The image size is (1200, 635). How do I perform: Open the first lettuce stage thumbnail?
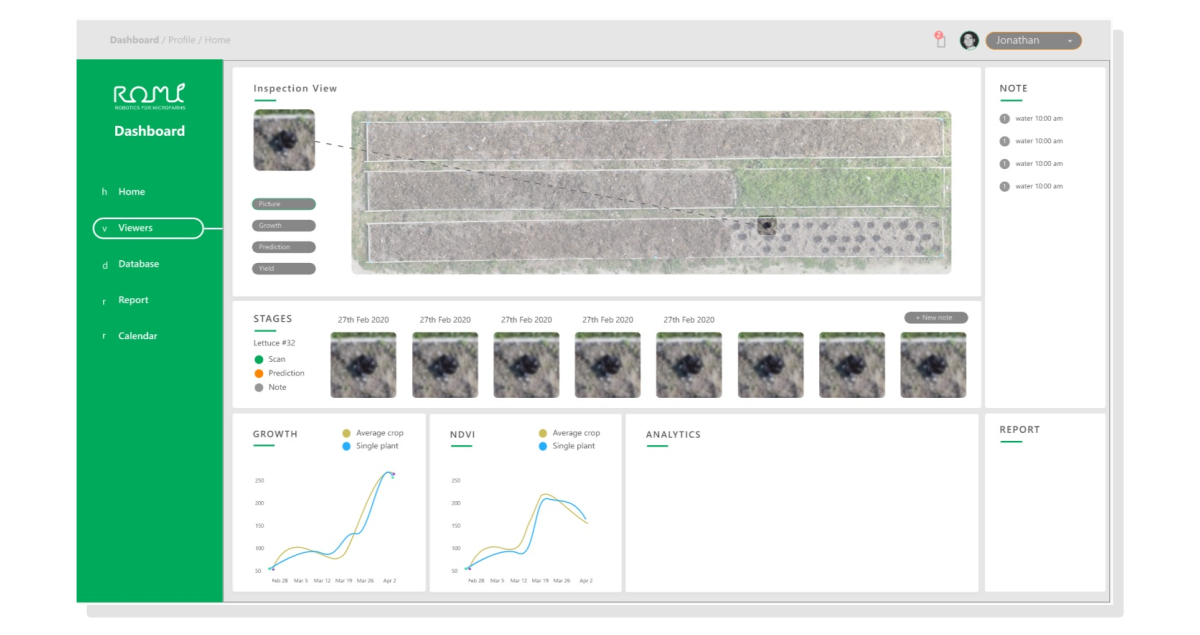point(364,364)
